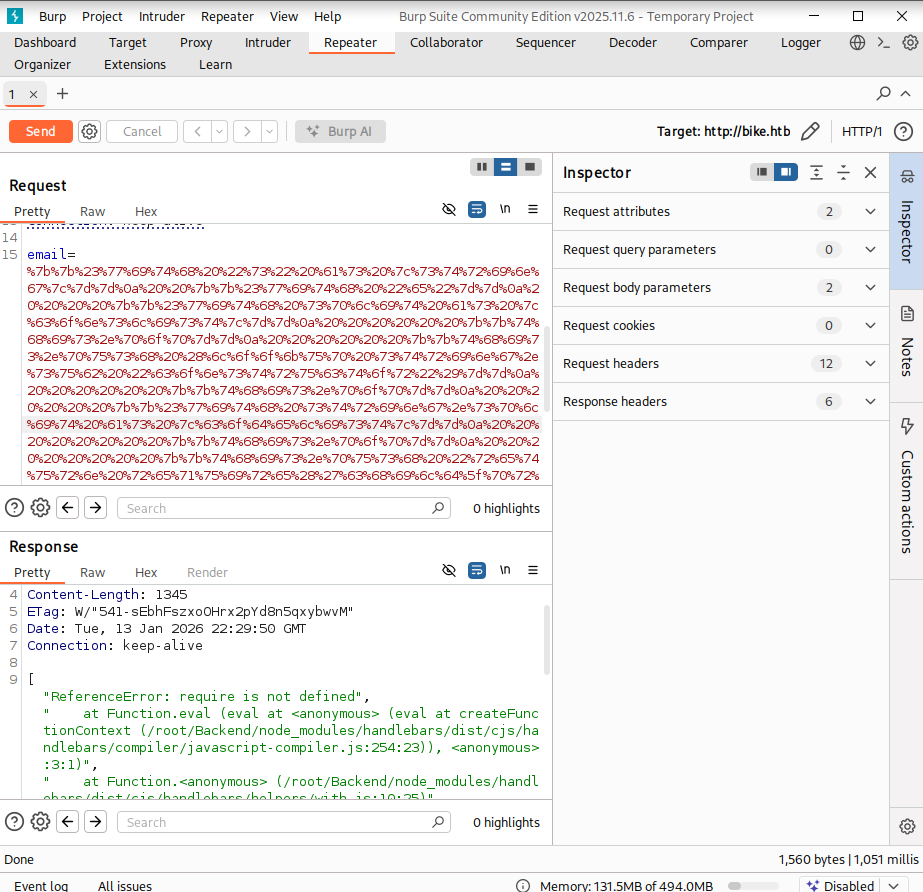Click the Burp AI button
923x892 pixels.
point(339,131)
